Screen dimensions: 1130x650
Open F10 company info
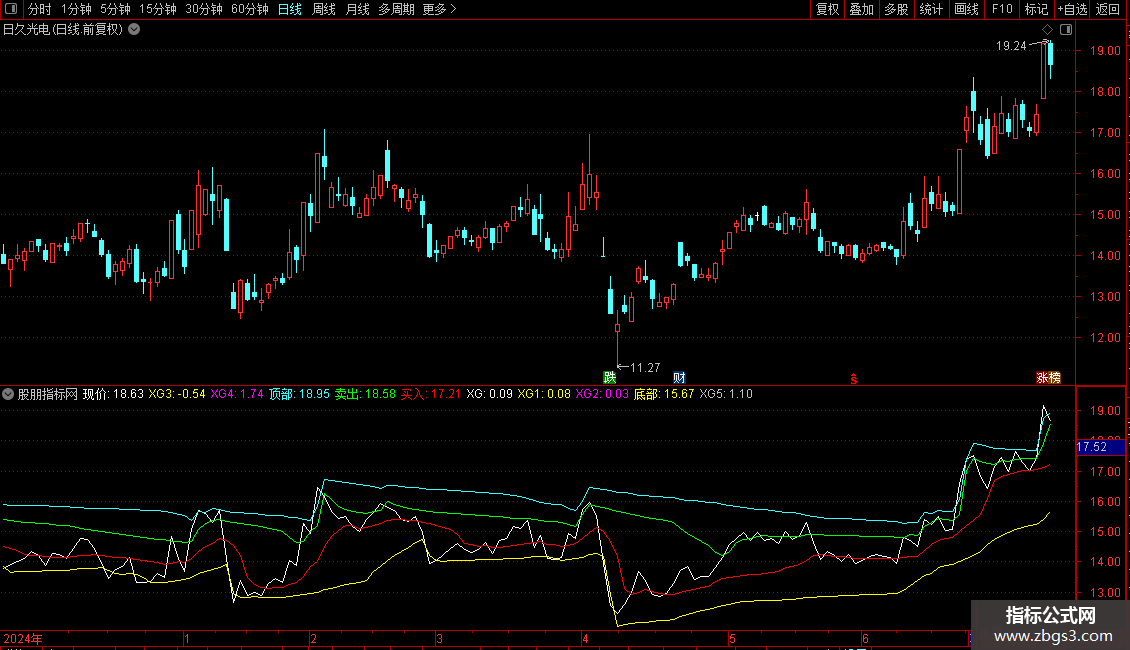click(1002, 9)
